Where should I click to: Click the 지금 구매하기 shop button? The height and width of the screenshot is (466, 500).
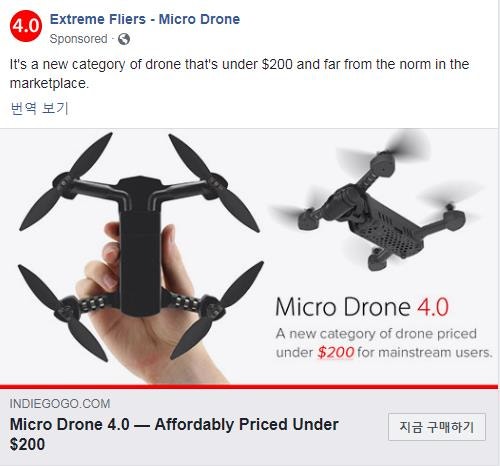(x=437, y=427)
